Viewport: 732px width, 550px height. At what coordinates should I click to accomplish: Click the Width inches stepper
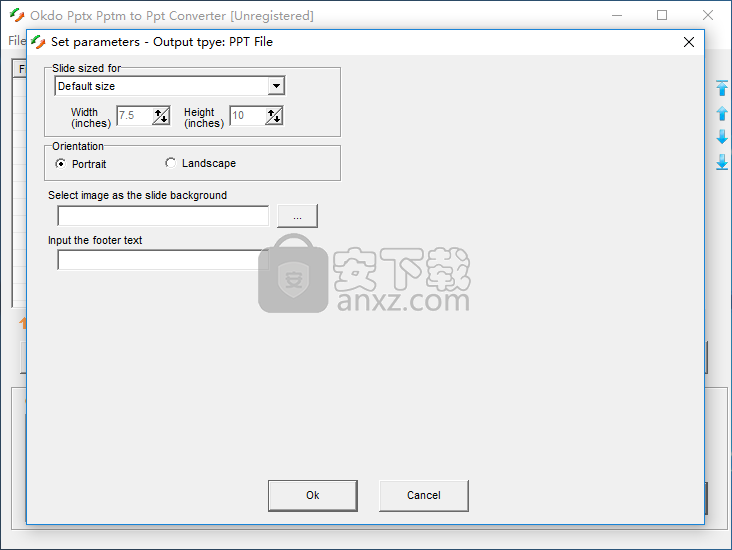pos(161,116)
